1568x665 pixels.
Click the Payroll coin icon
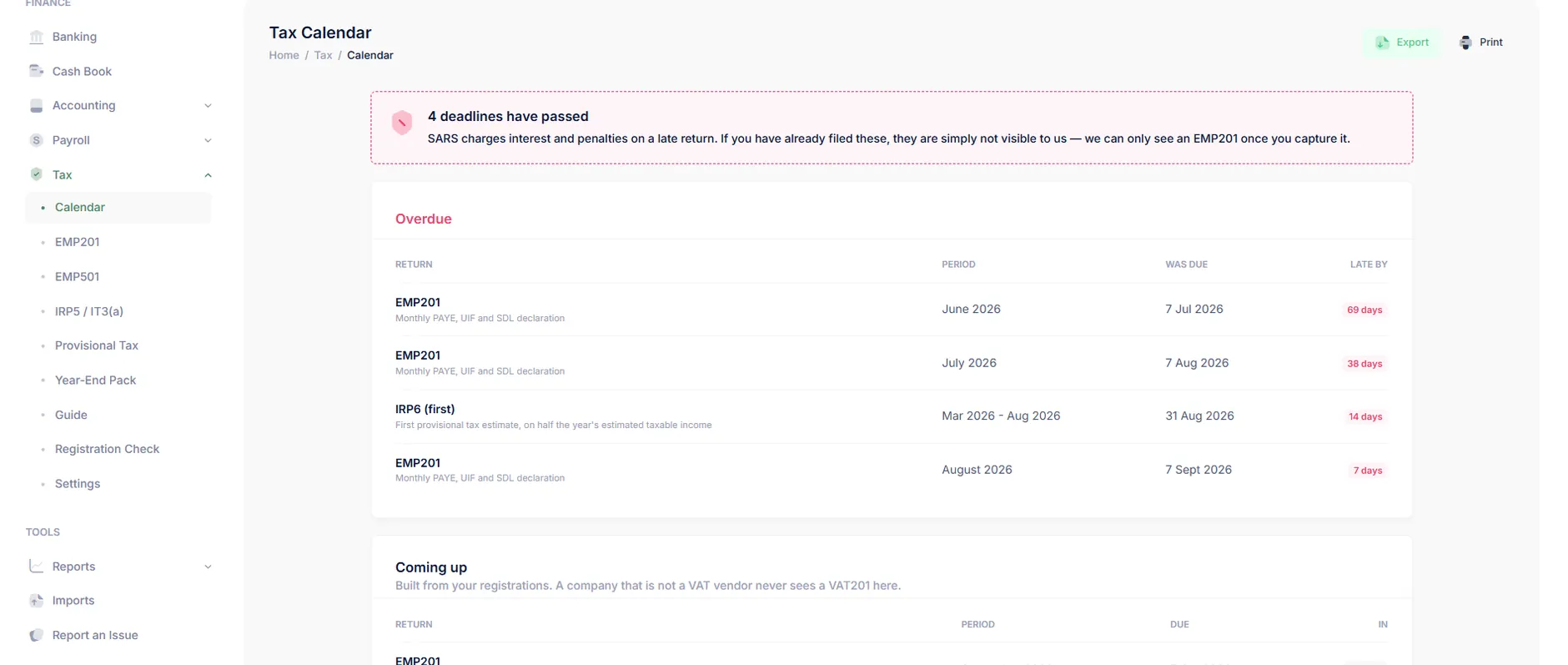click(36, 140)
